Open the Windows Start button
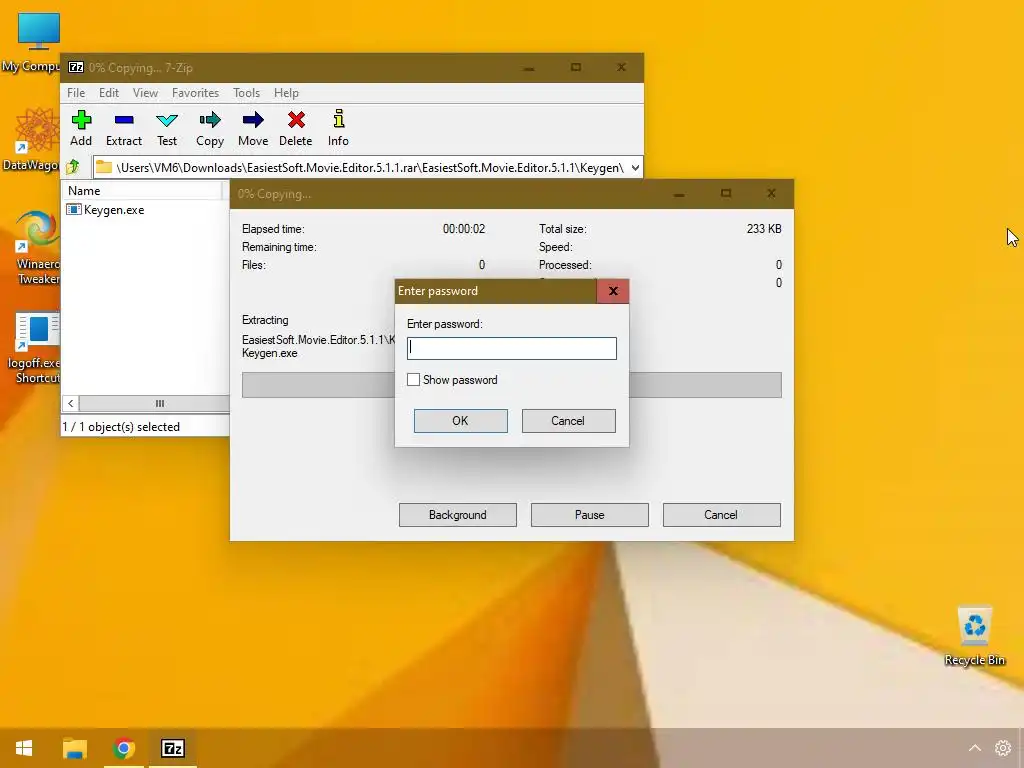The image size is (1024, 768). [x=24, y=748]
